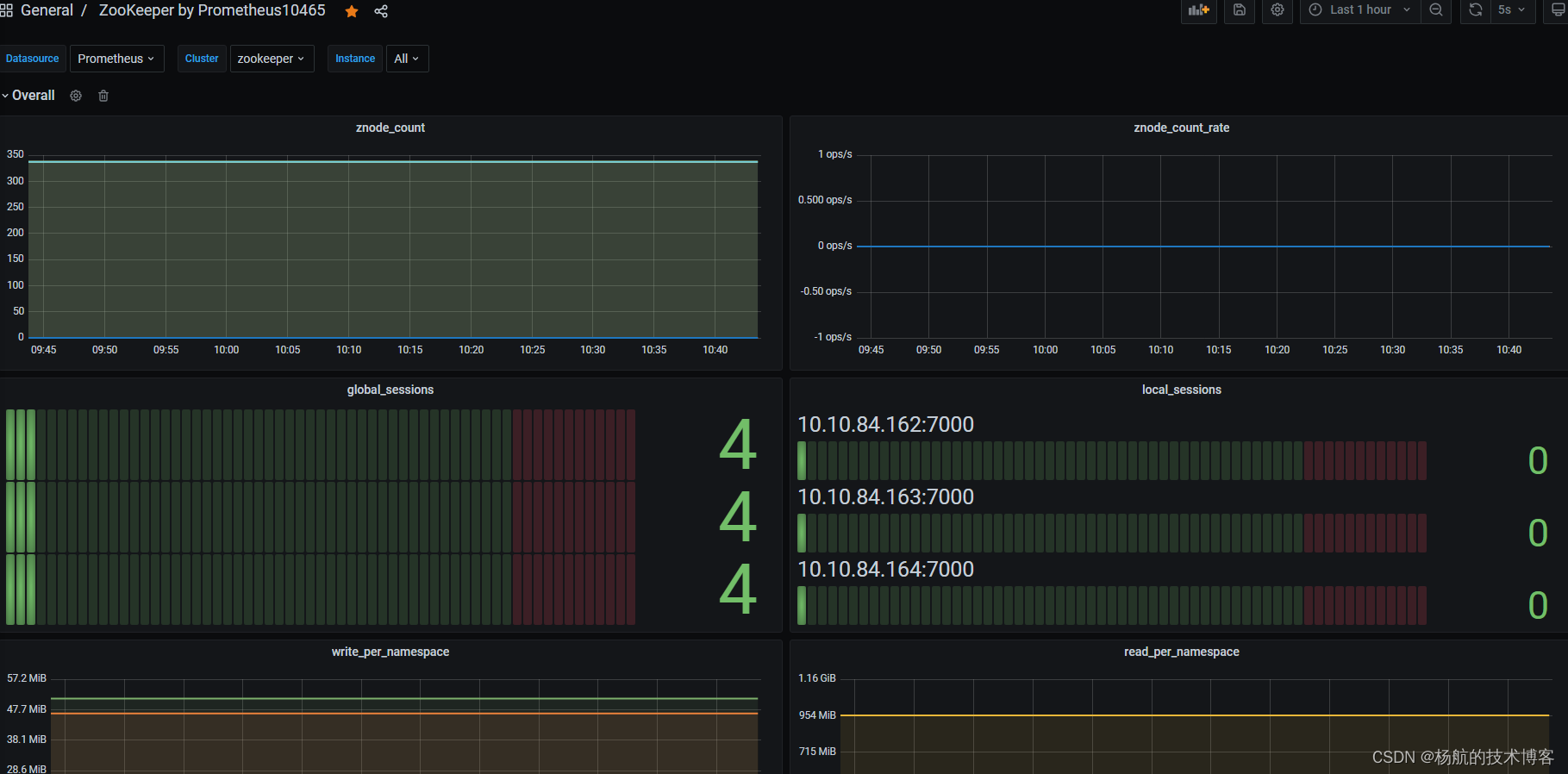
Task: Click the 10.10.84.163:7000 gauge label
Action: pos(885,496)
